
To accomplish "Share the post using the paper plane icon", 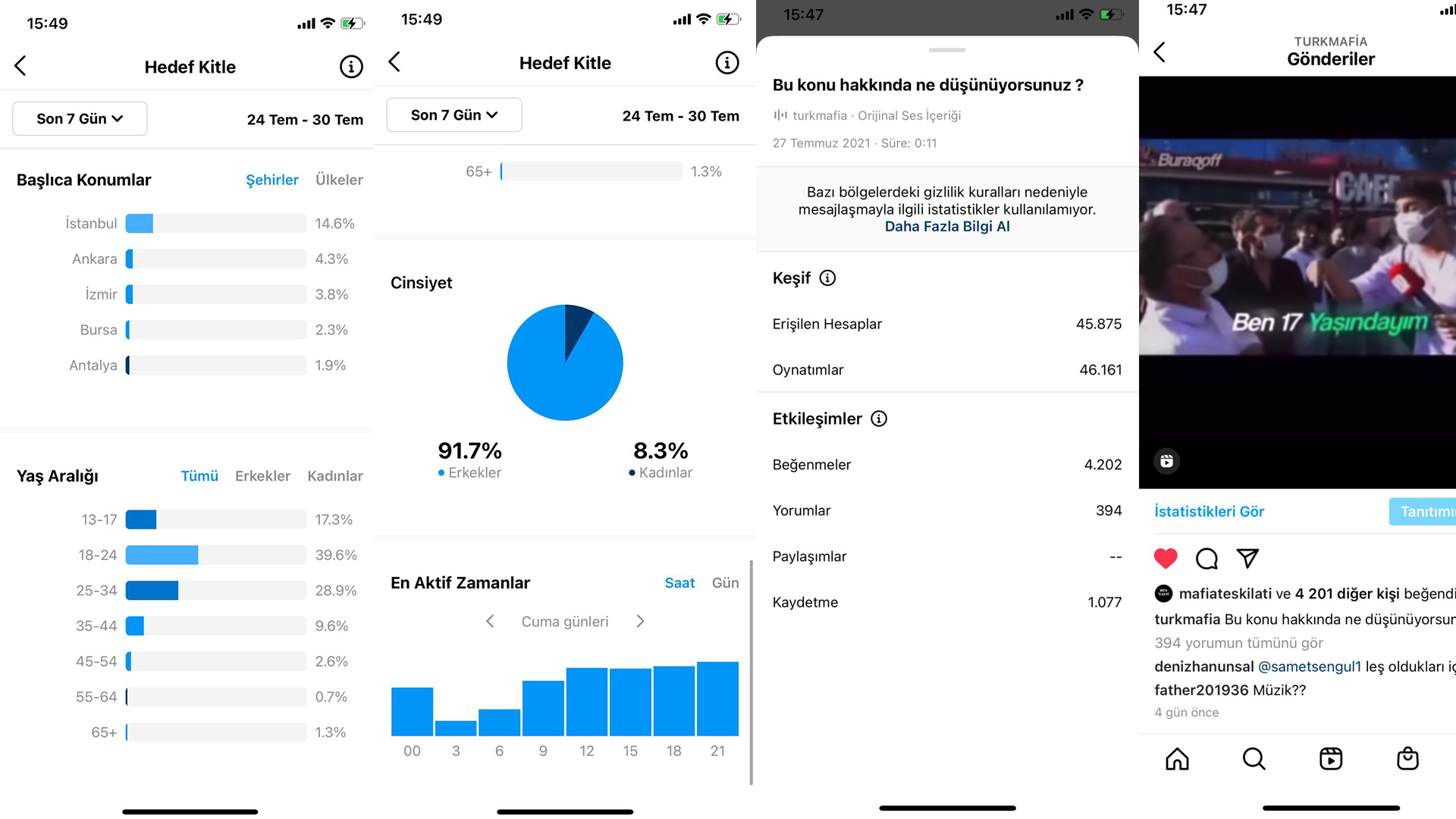I will click(1247, 559).
